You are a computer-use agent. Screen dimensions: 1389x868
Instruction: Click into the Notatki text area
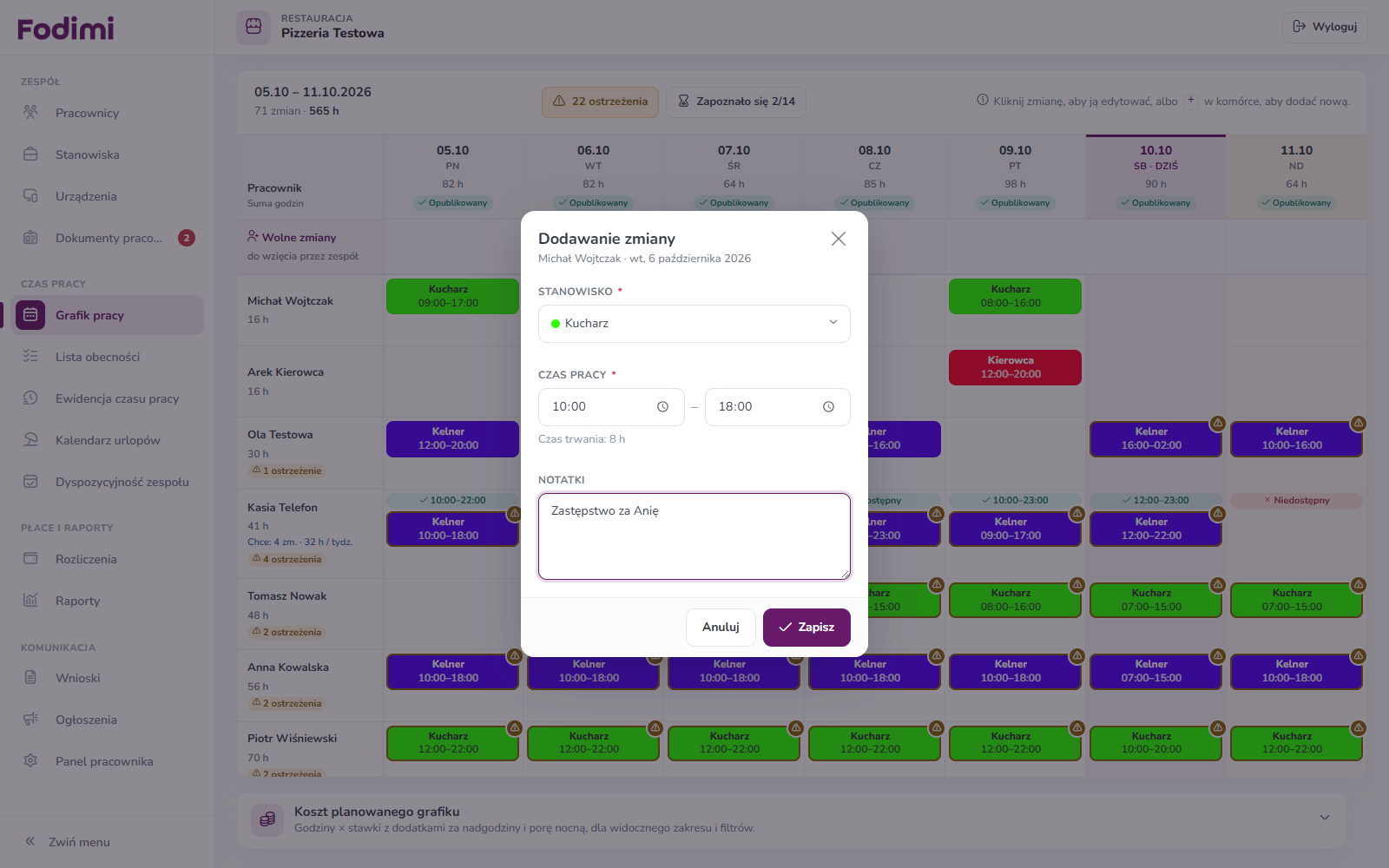click(x=694, y=536)
